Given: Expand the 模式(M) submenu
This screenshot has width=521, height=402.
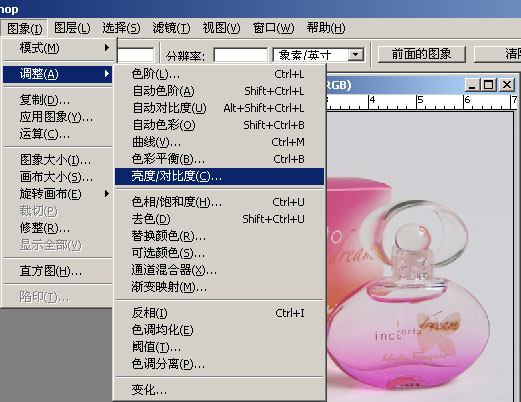Looking at the screenshot, I should click(x=58, y=48).
